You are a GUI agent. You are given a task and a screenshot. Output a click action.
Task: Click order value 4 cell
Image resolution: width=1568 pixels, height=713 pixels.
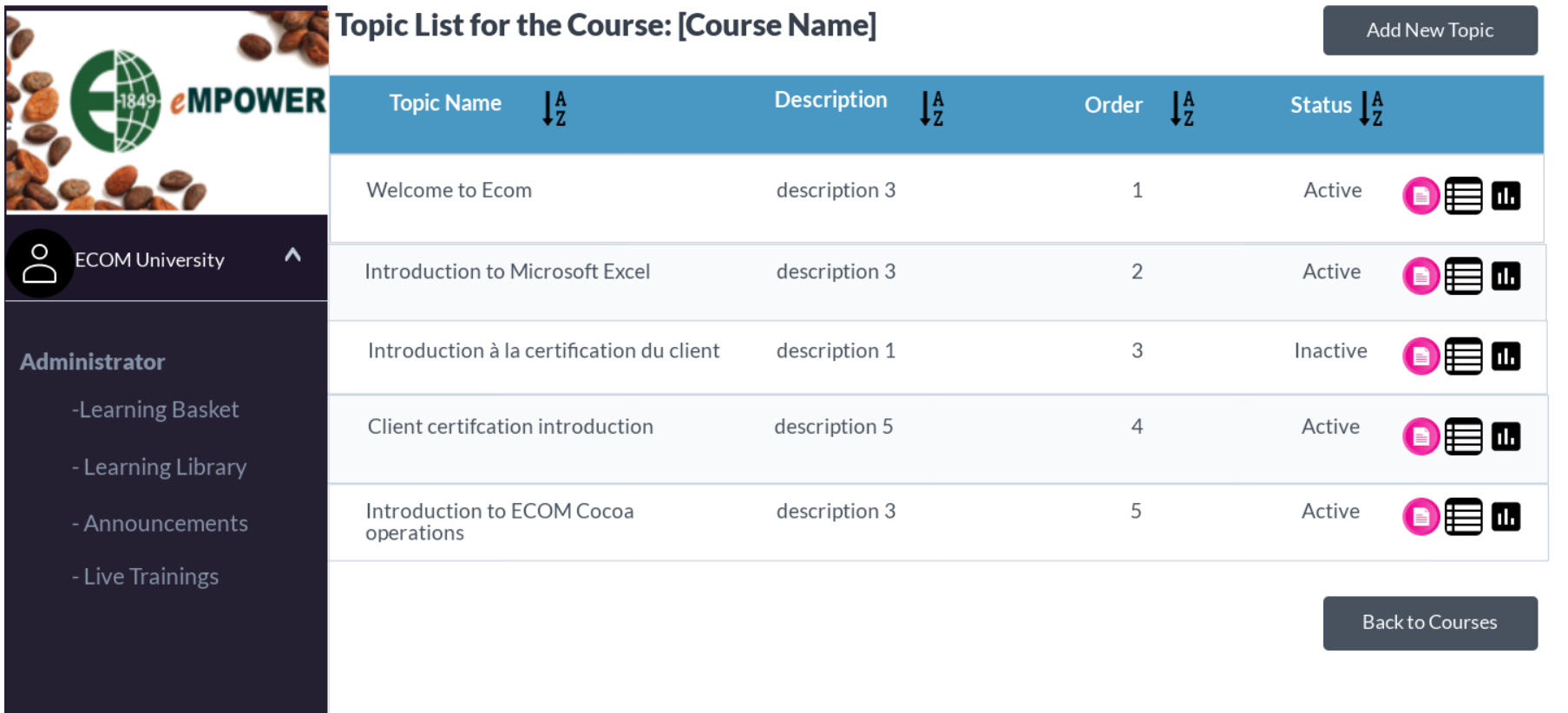click(1137, 427)
